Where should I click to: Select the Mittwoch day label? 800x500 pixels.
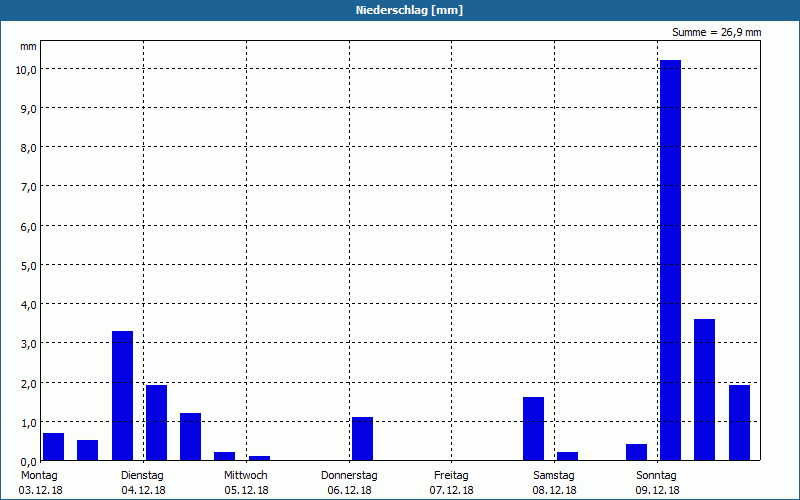pos(245,476)
